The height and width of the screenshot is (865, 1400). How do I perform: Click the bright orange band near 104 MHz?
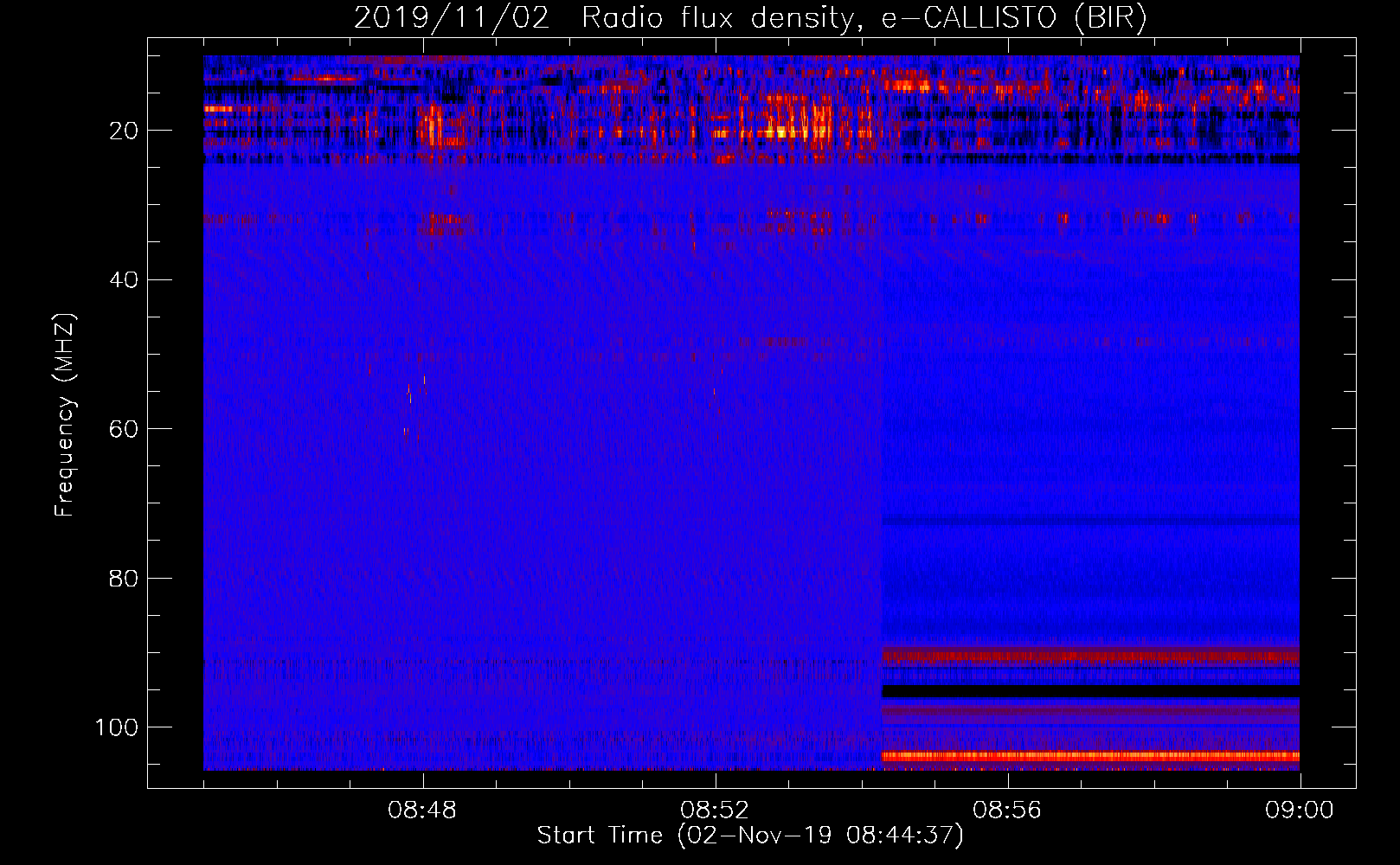pyautogui.click(x=1090, y=756)
